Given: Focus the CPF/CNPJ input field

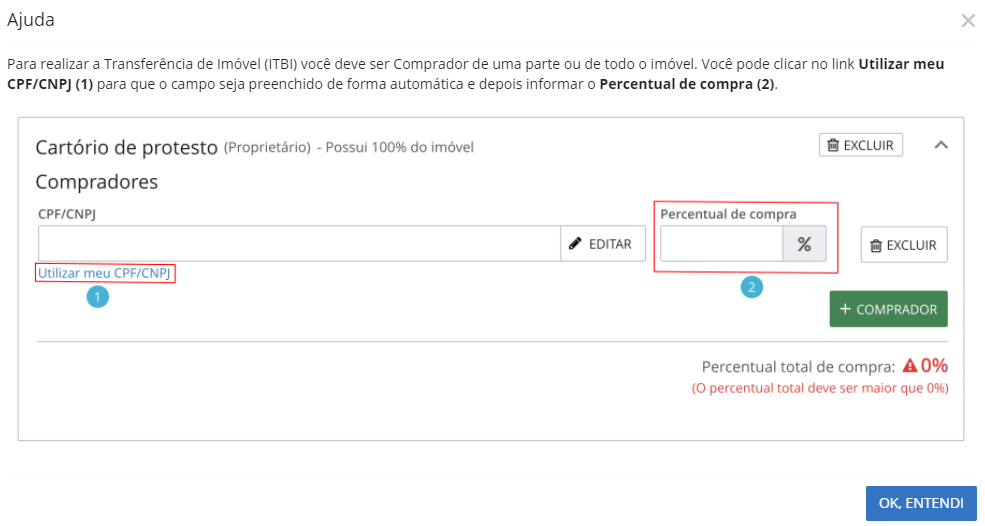Looking at the screenshot, I should (299, 244).
